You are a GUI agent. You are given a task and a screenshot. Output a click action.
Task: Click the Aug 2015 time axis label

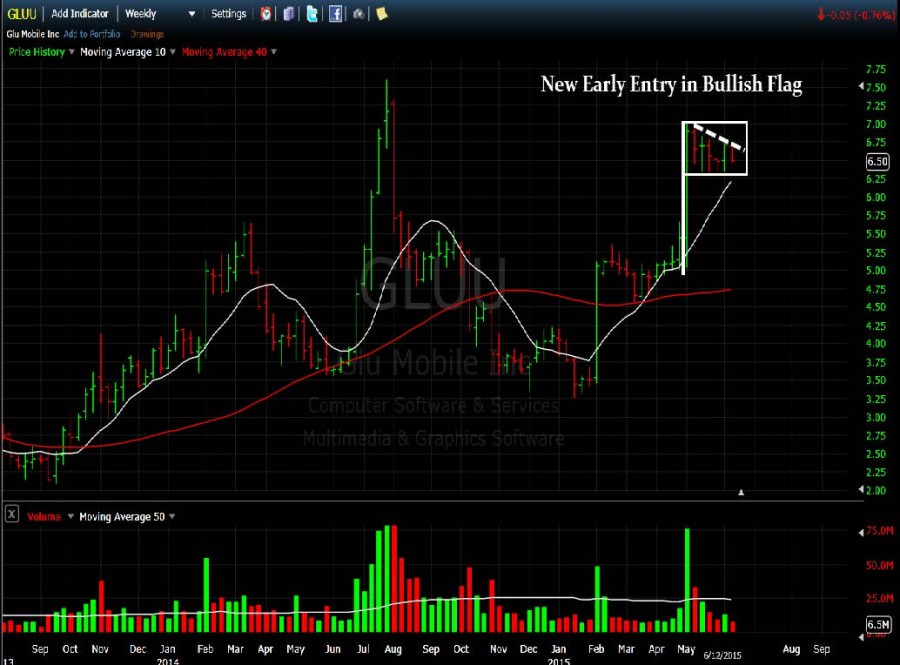791,649
